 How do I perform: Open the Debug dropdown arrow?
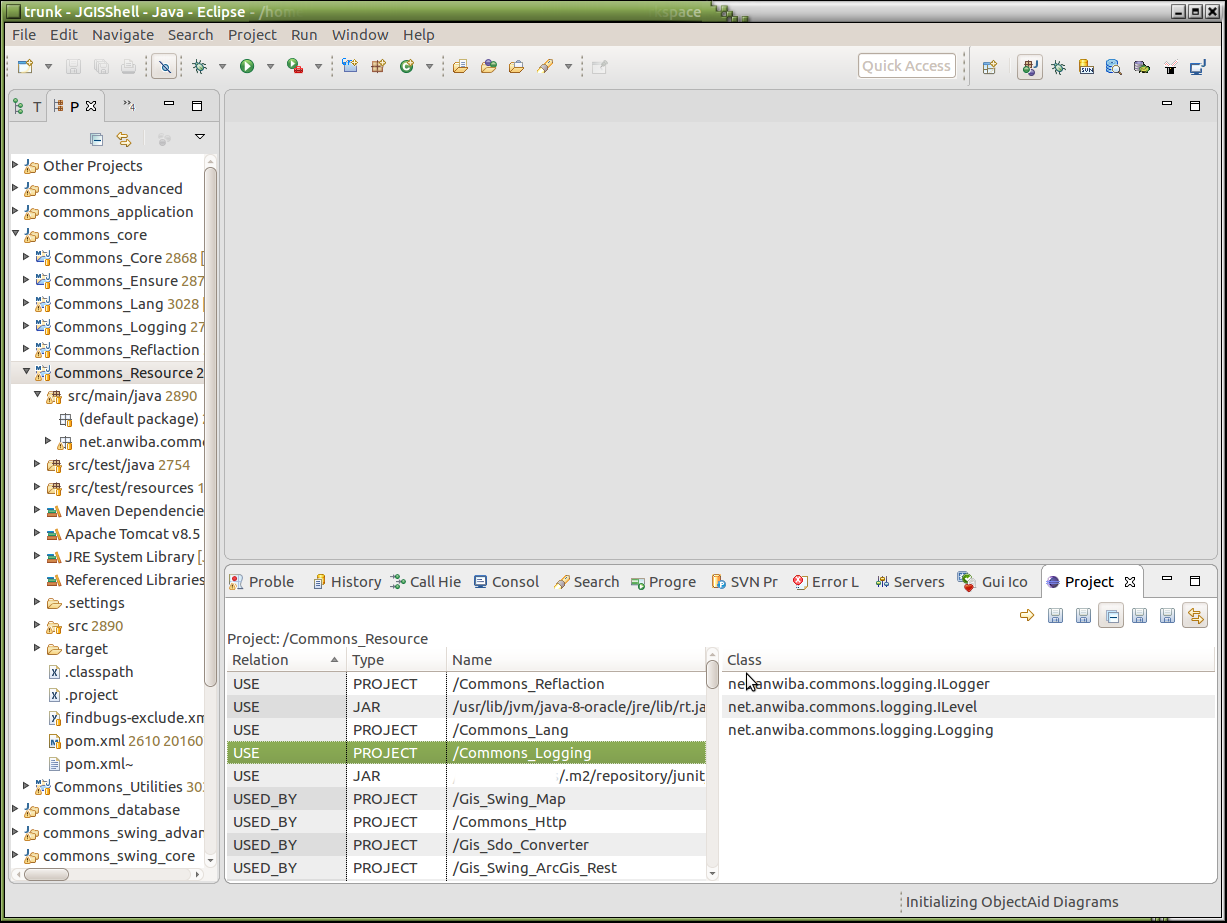click(222, 67)
